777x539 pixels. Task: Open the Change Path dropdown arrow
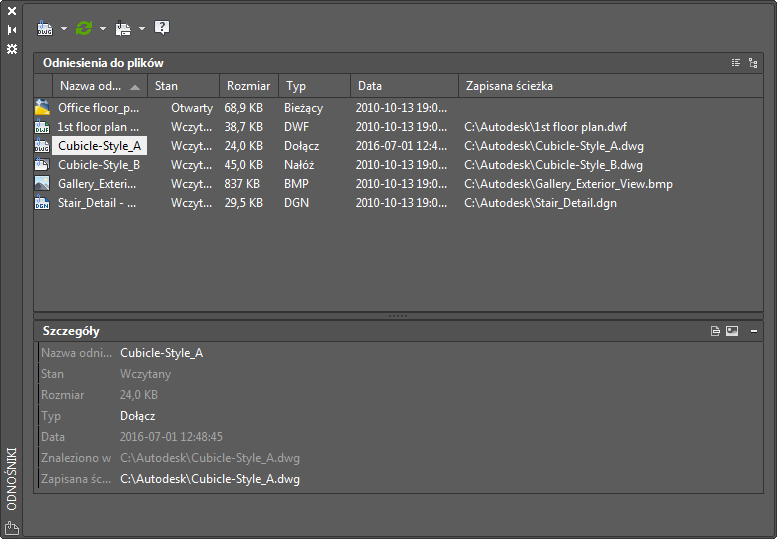coord(141,28)
